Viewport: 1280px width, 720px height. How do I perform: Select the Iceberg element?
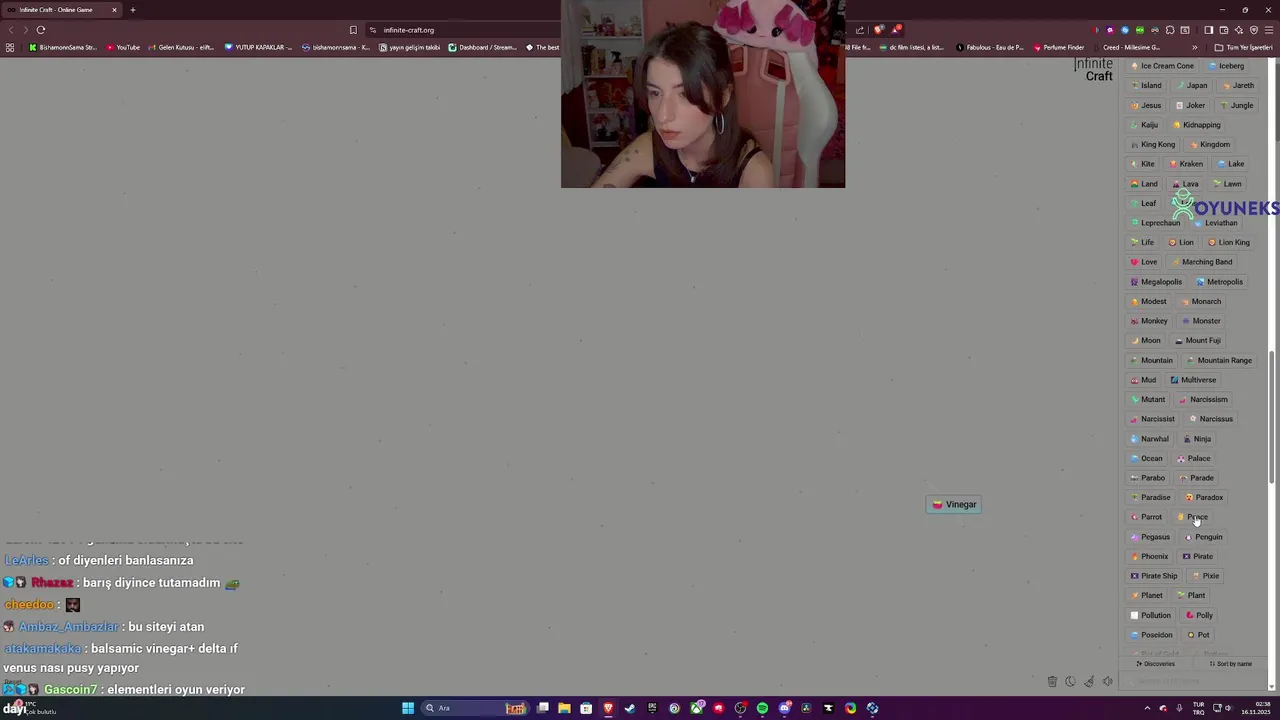(1226, 66)
